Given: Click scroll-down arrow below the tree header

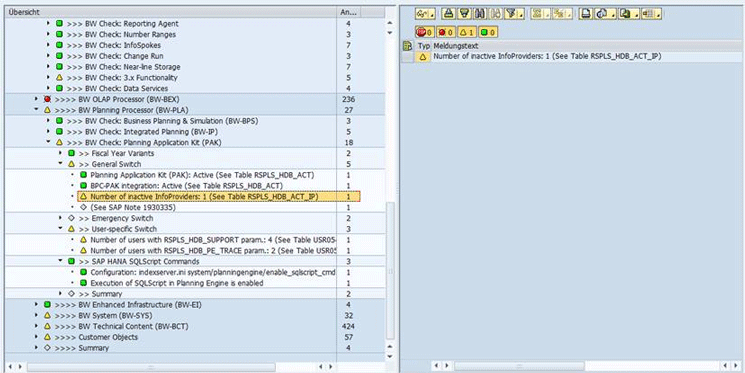Looking at the screenshot, I should click(390, 33).
